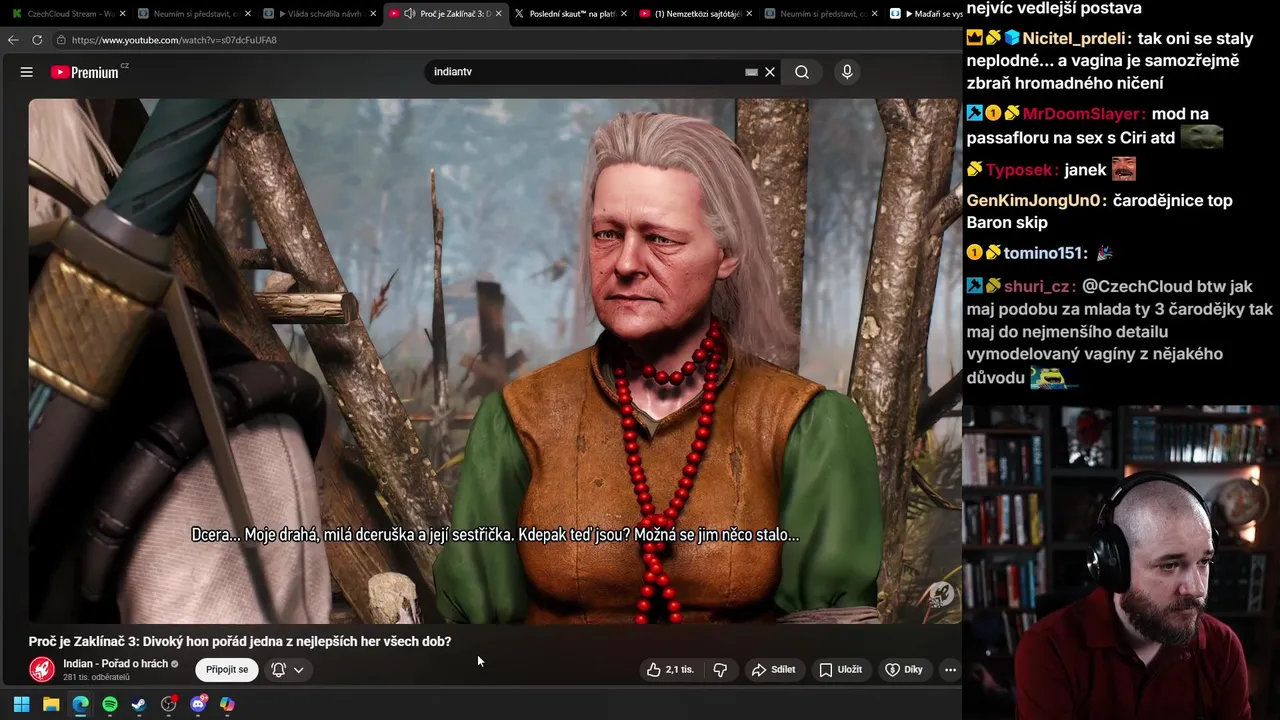Click the Díky thanks button
Image resolution: width=1280 pixels, height=720 pixels.
point(904,669)
